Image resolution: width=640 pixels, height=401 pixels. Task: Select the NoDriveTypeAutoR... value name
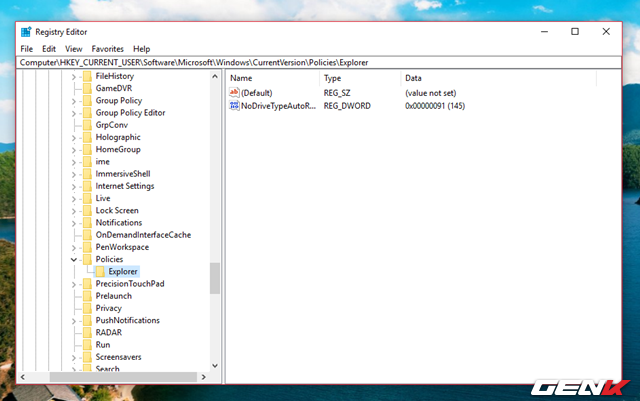tap(278, 106)
